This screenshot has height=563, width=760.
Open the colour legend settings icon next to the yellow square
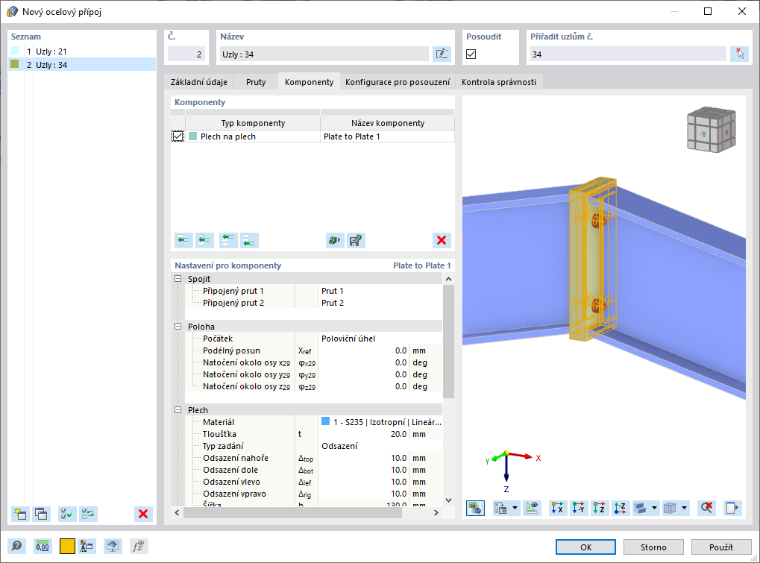click(x=87, y=547)
